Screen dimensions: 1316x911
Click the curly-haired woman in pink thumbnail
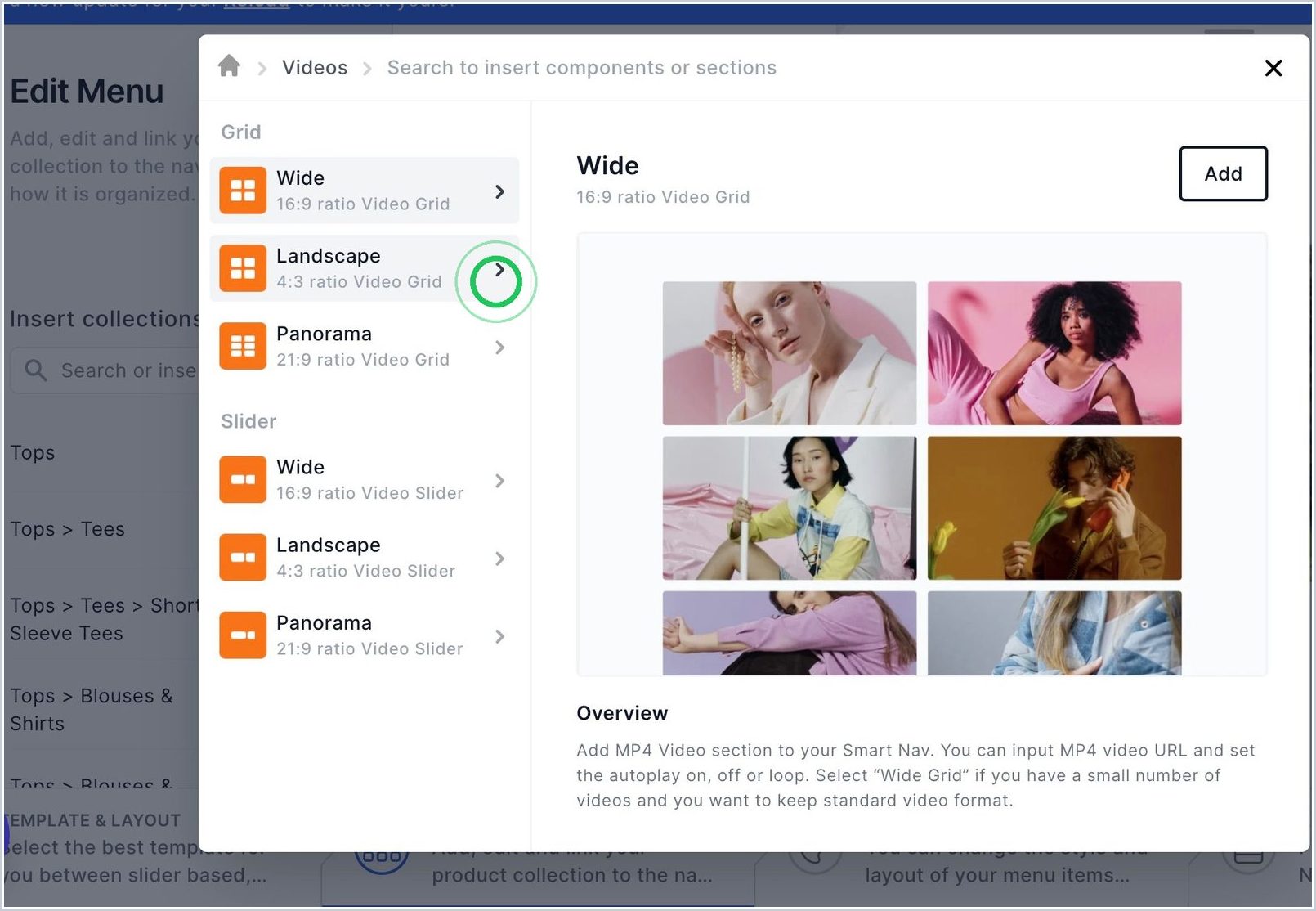point(1054,353)
